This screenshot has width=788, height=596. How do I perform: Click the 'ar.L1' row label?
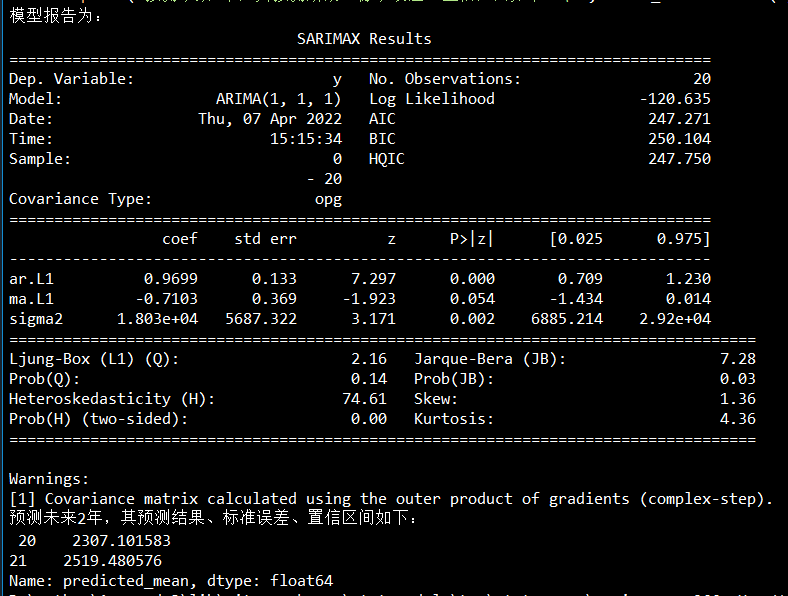tap(31, 279)
